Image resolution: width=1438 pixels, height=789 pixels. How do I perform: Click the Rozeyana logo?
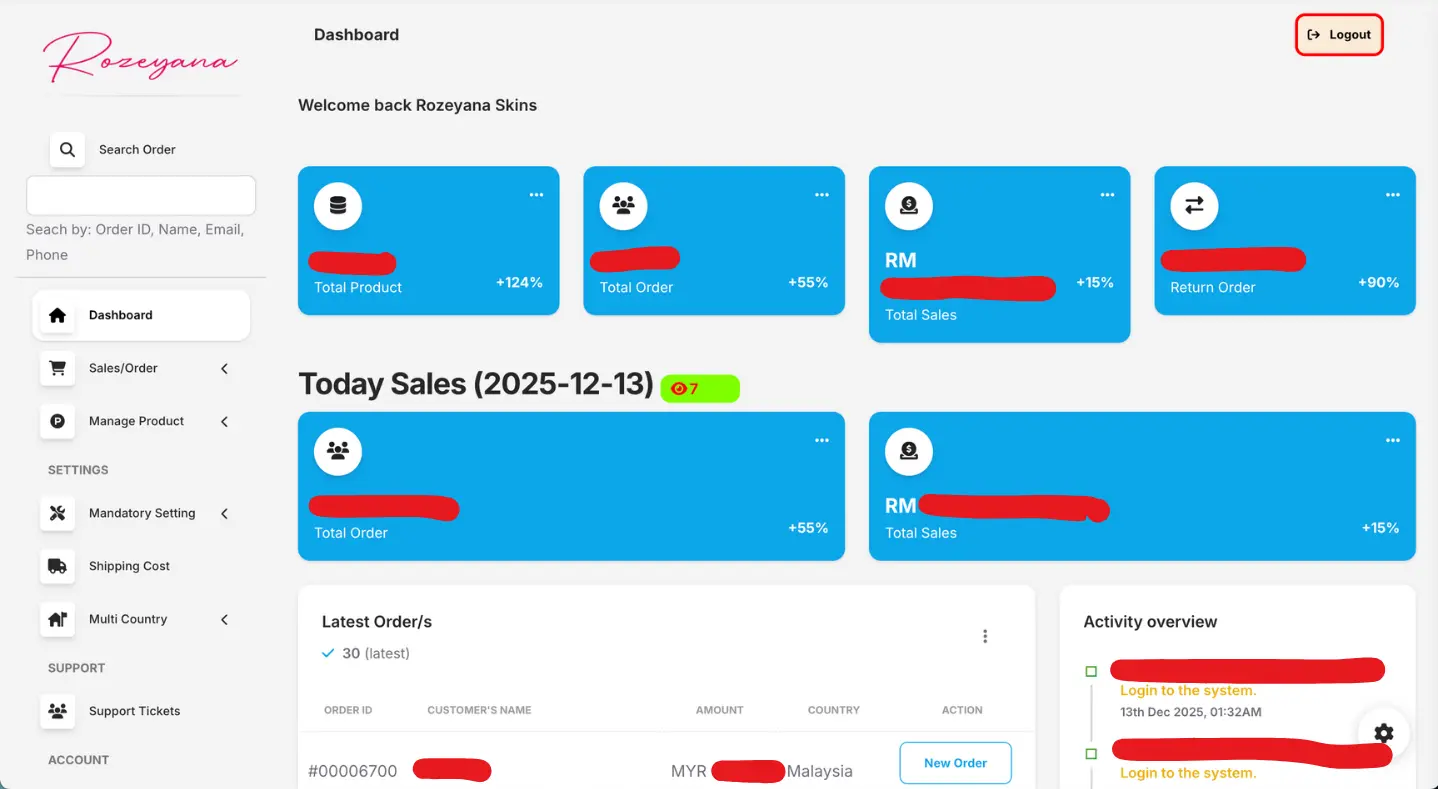tap(140, 57)
